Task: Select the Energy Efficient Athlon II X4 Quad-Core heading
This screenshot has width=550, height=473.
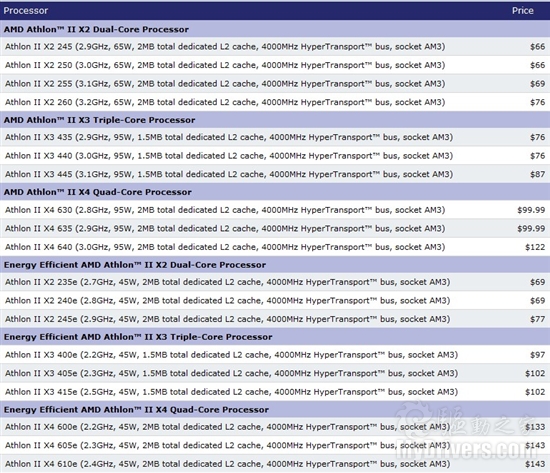Action: pyautogui.click(x=275, y=409)
